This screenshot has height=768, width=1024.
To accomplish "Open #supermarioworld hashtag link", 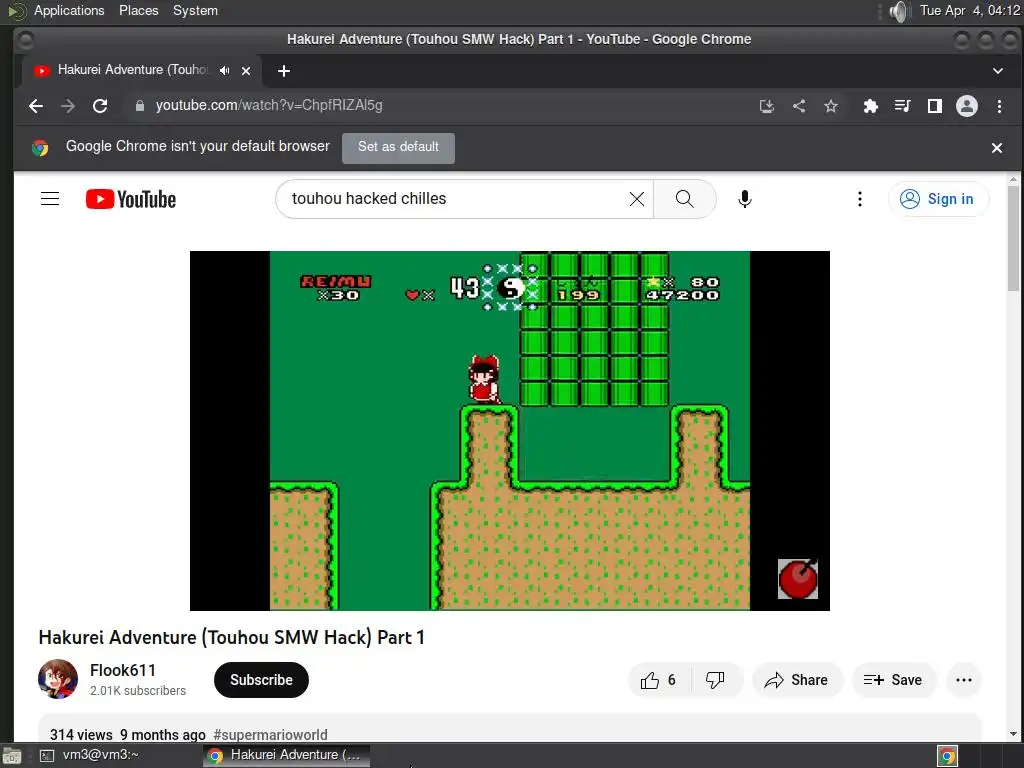I will pyautogui.click(x=270, y=735).
